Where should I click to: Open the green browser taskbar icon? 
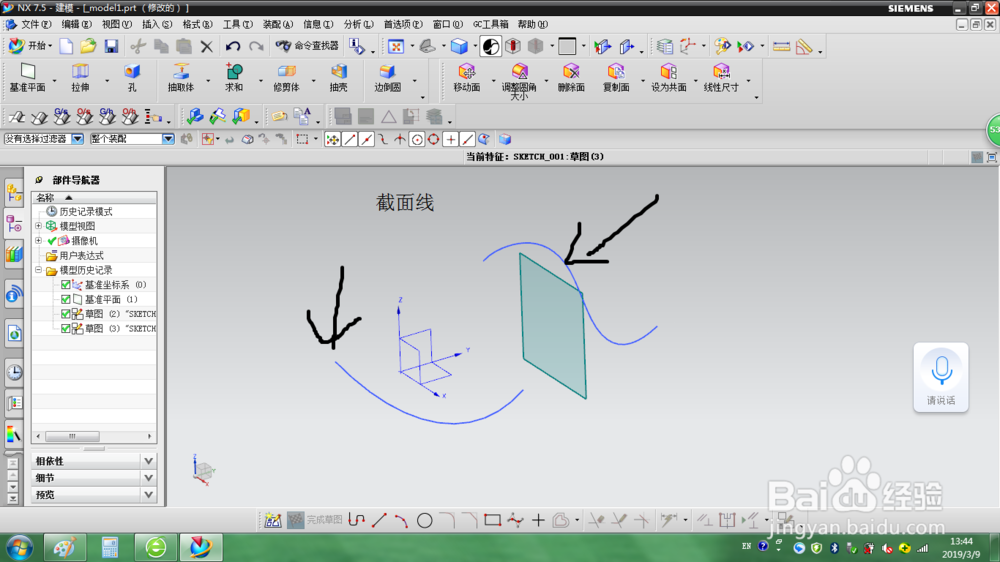[155, 547]
